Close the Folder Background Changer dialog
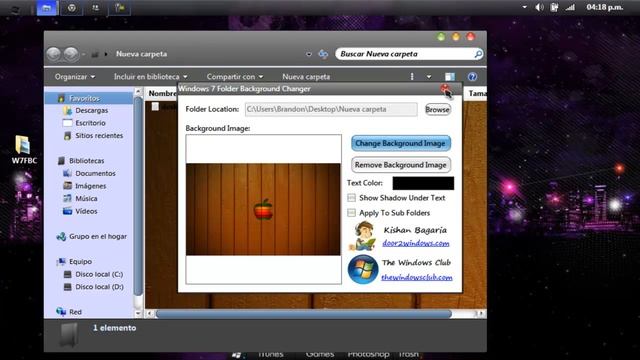The image size is (640, 360). point(444,88)
